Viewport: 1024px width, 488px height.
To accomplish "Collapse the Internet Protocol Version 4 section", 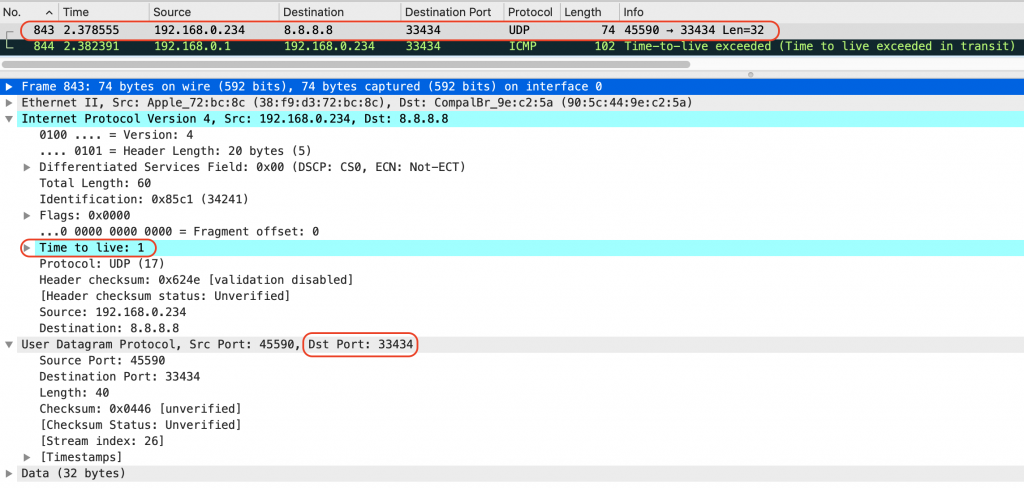I will 10,119.
